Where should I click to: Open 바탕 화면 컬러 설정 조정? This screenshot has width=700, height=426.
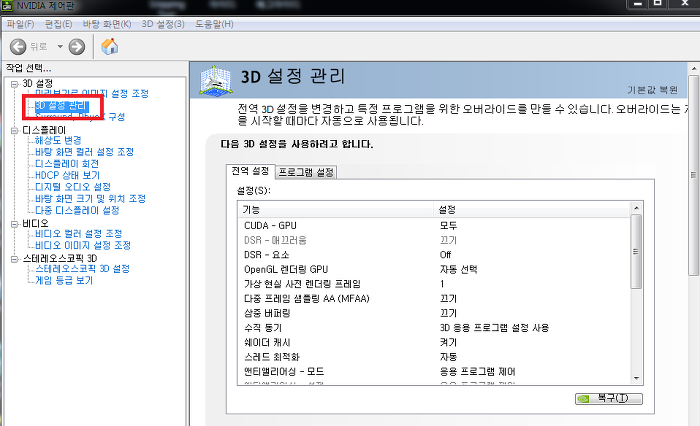[84, 152]
